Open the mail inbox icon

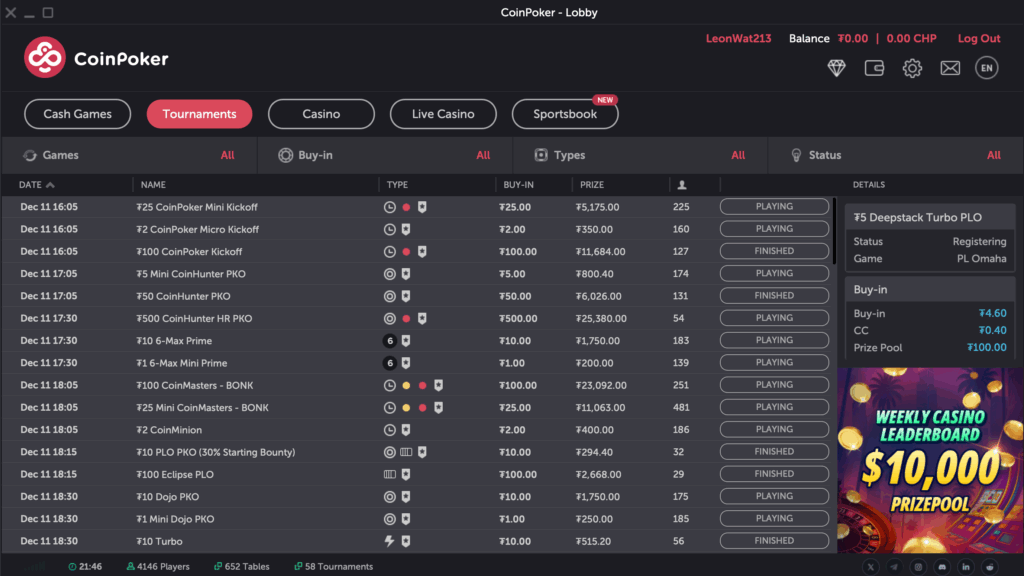click(x=950, y=68)
